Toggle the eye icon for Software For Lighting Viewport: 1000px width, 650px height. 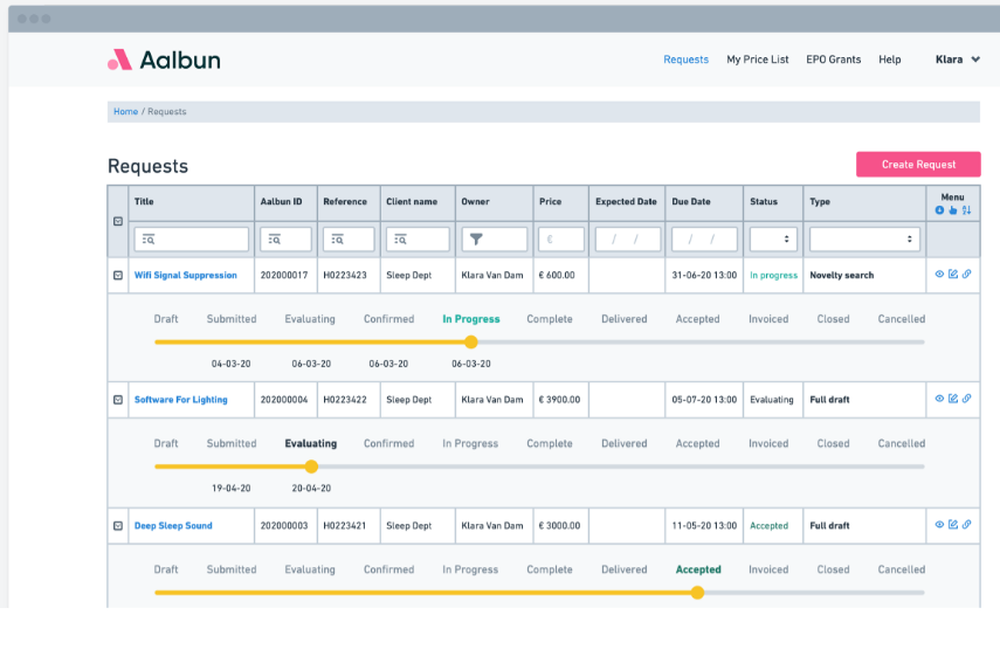[x=939, y=398]
